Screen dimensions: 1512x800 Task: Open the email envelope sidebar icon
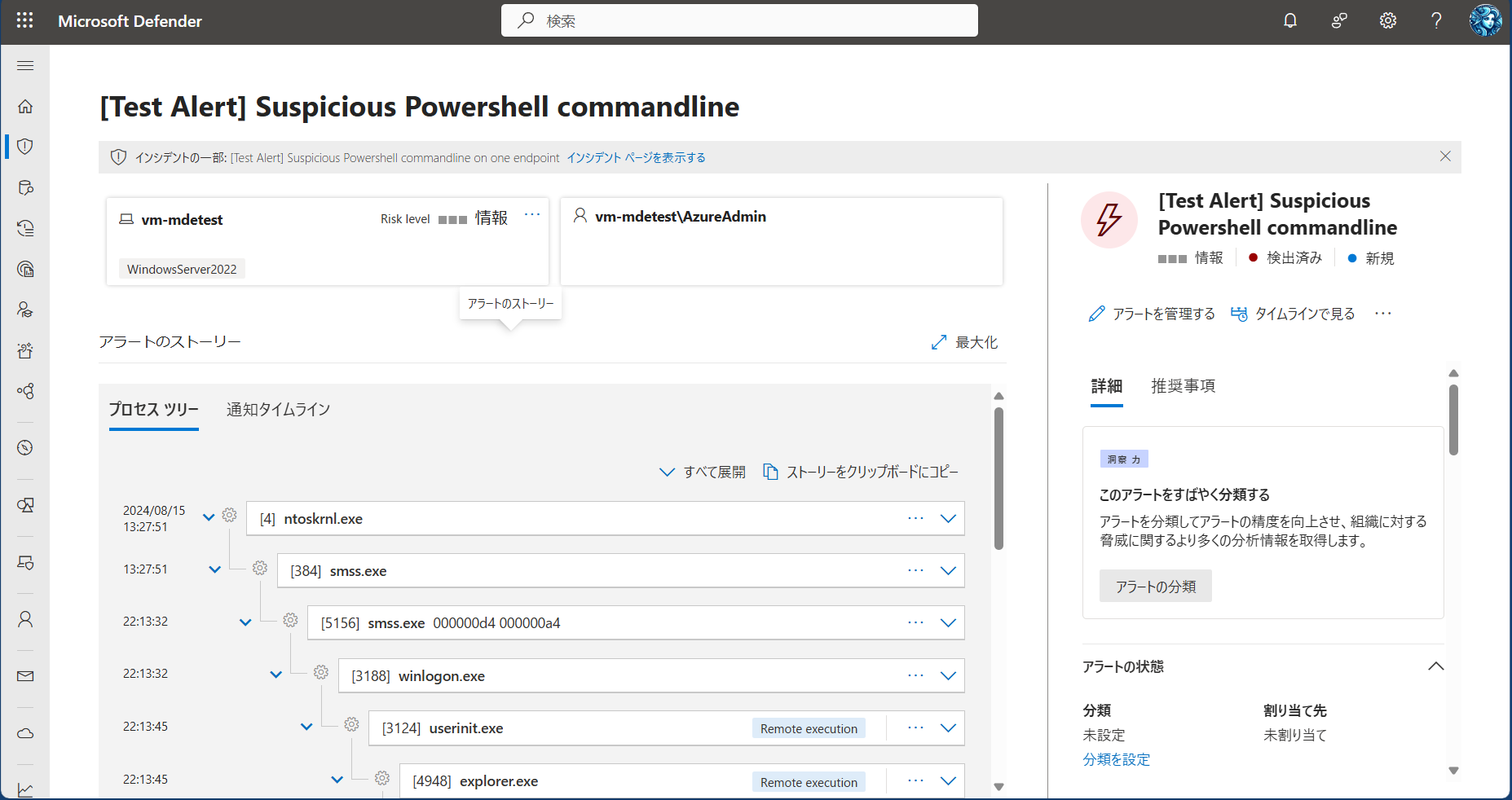25,676
